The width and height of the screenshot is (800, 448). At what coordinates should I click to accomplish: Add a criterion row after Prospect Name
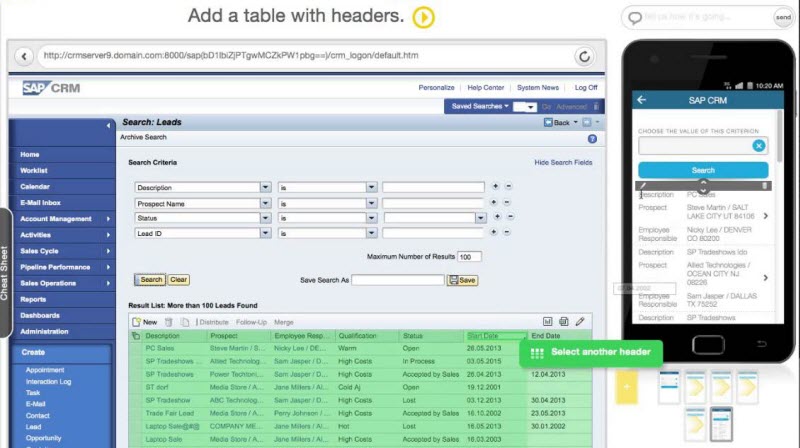click(493, 203)
